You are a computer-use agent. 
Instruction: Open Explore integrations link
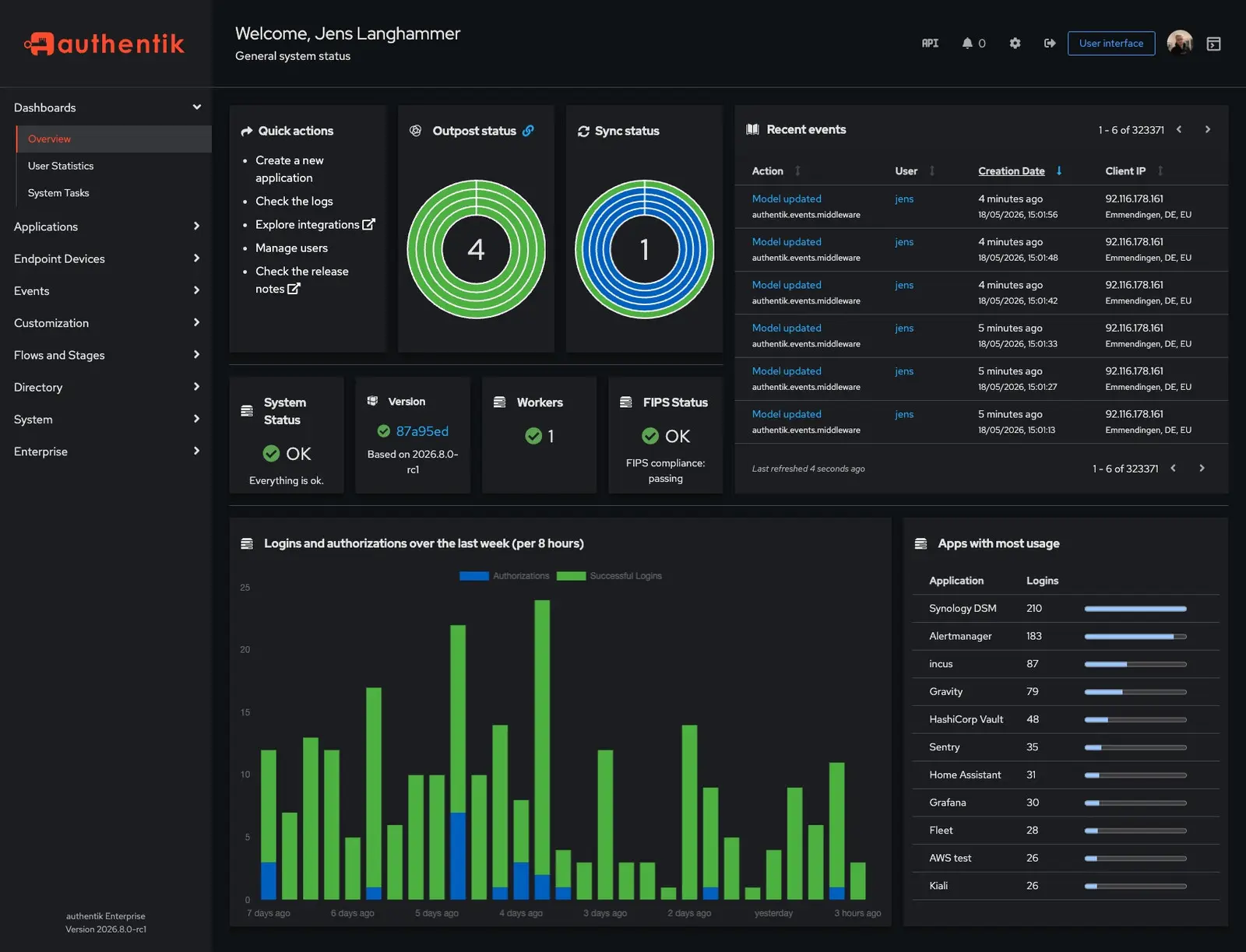pos(315,224)
